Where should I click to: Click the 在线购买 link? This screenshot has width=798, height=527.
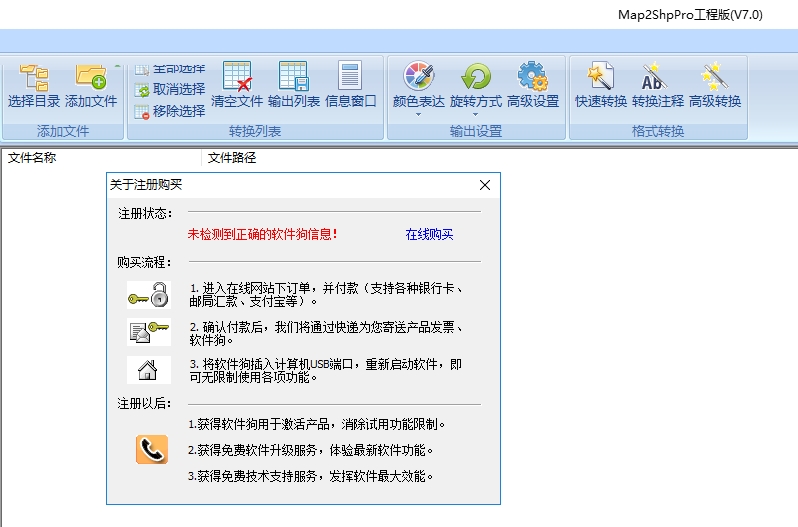pos(429,235)
